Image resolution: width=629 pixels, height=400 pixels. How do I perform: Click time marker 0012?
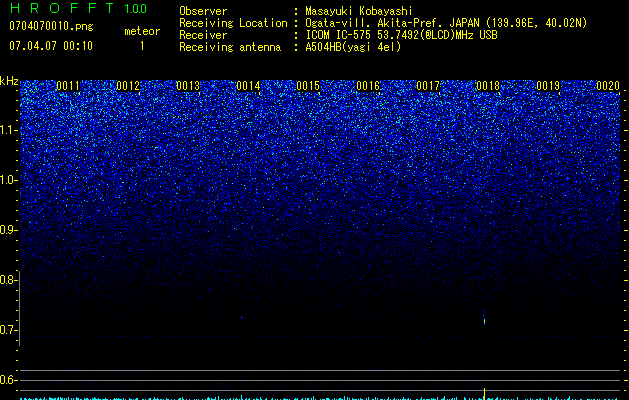click(x=128, y=86)
